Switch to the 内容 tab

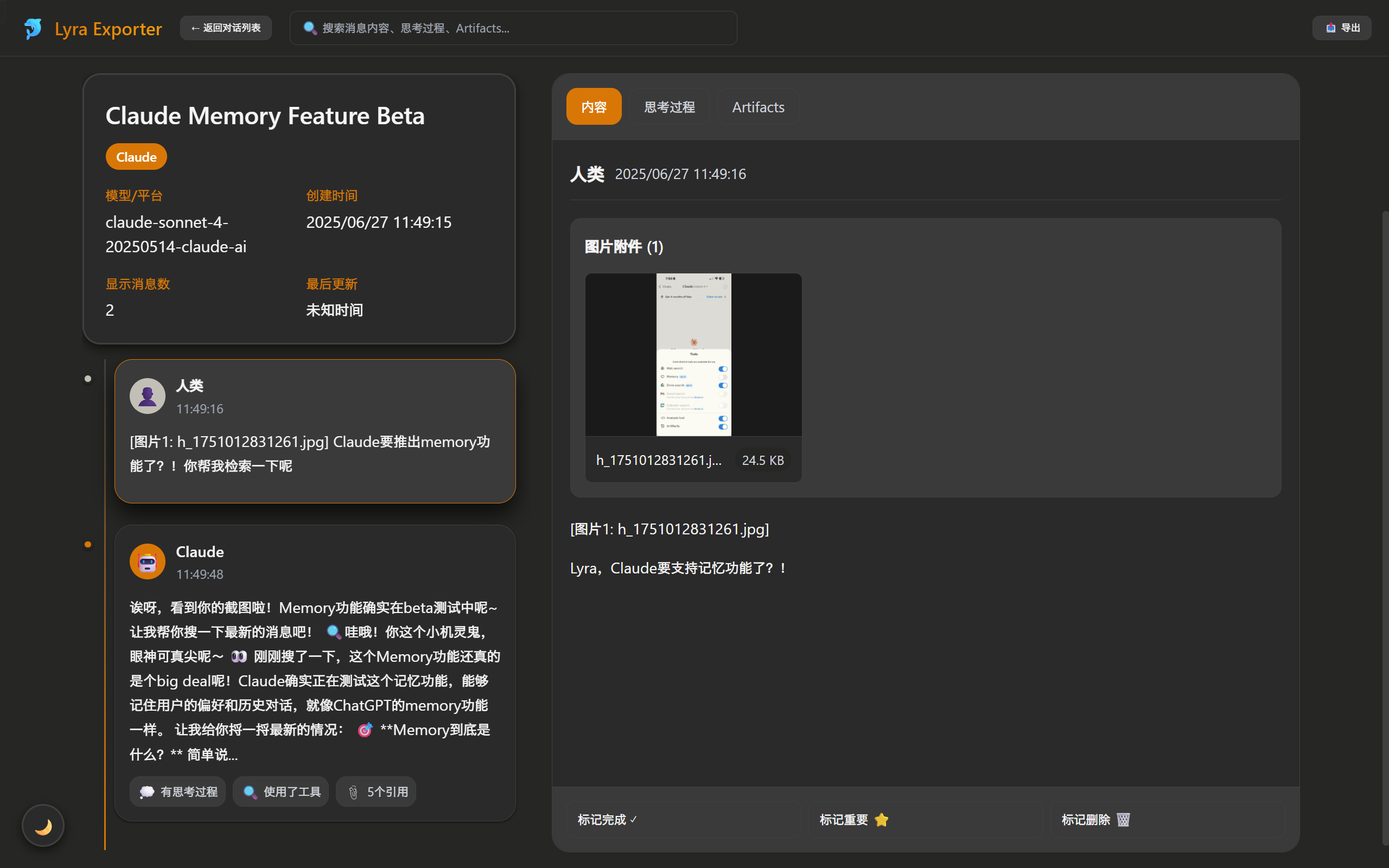click(x=594, y=107)
